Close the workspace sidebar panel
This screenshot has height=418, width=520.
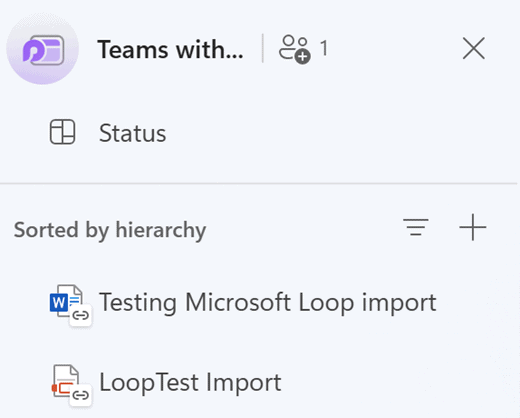[x=474, y=49]
